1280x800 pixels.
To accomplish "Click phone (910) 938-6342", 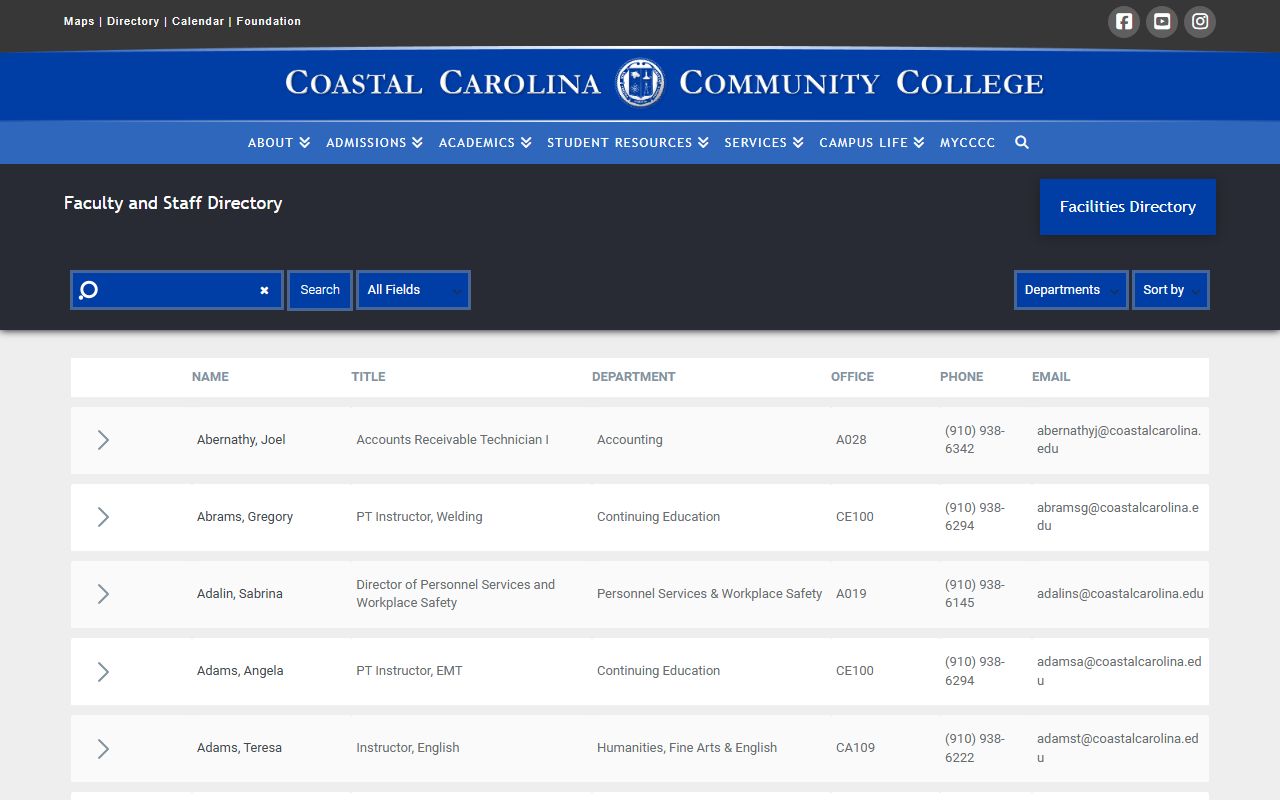I will pyautogui.click(x=975, y=440).
